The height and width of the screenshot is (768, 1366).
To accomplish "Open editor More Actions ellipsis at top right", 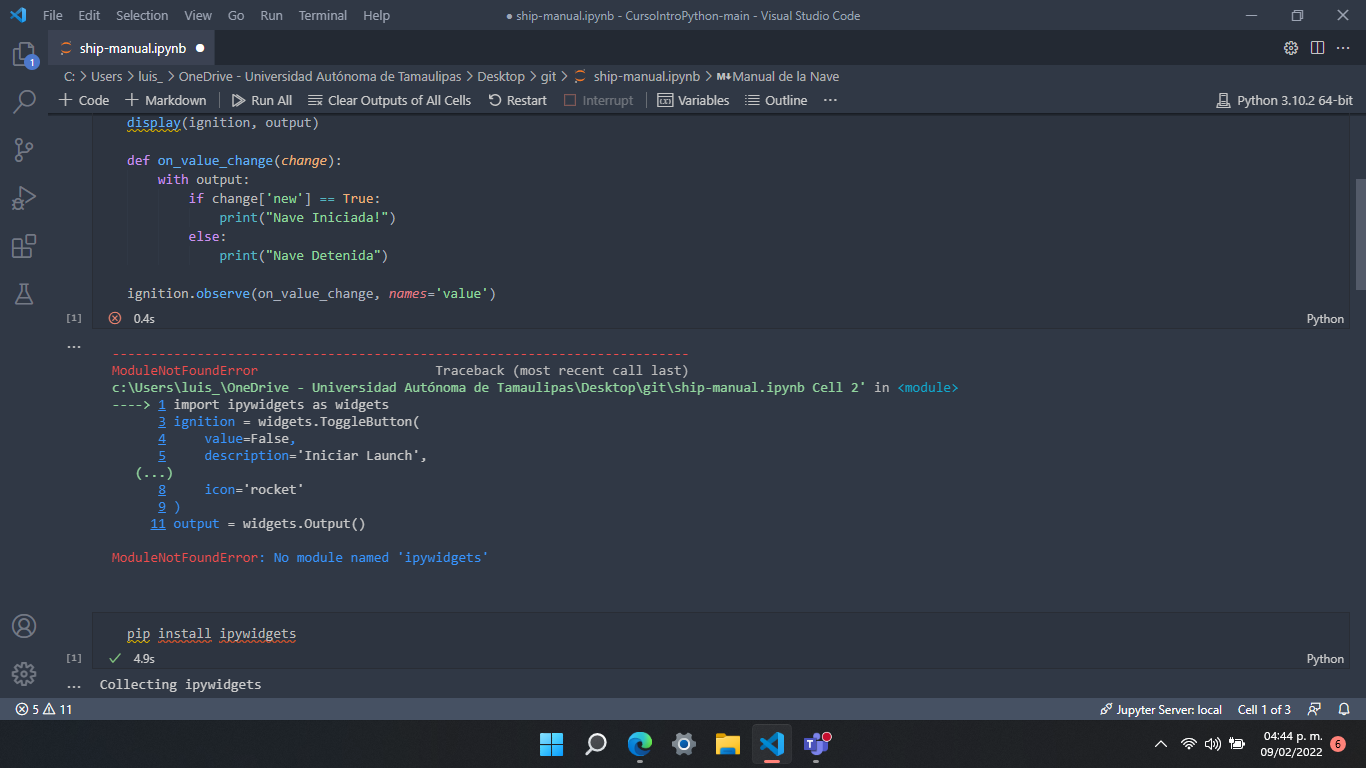I will (1343, 48).
